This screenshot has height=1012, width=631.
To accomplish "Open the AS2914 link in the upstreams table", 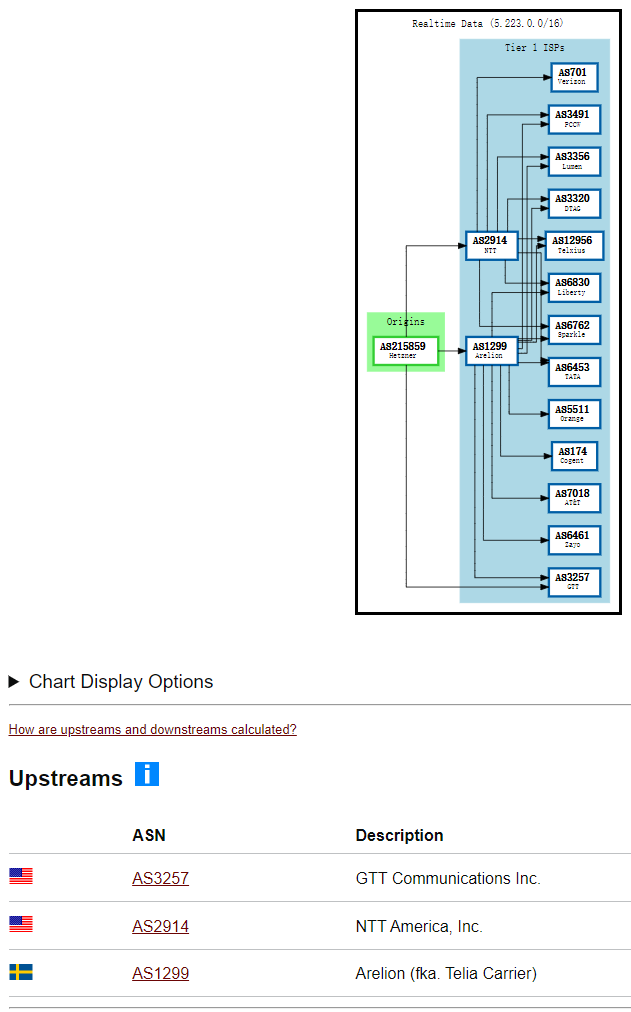I will click(x=161, y=926).
